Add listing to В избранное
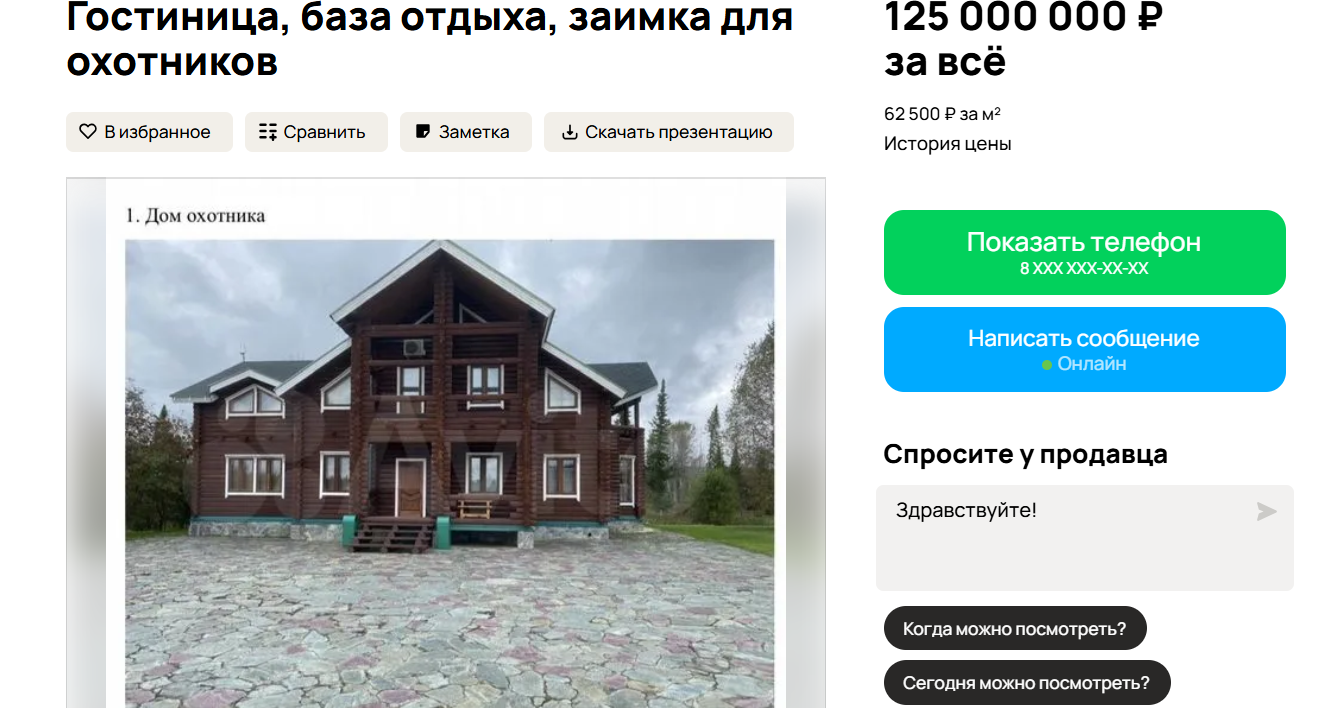 tap(149, 132)
